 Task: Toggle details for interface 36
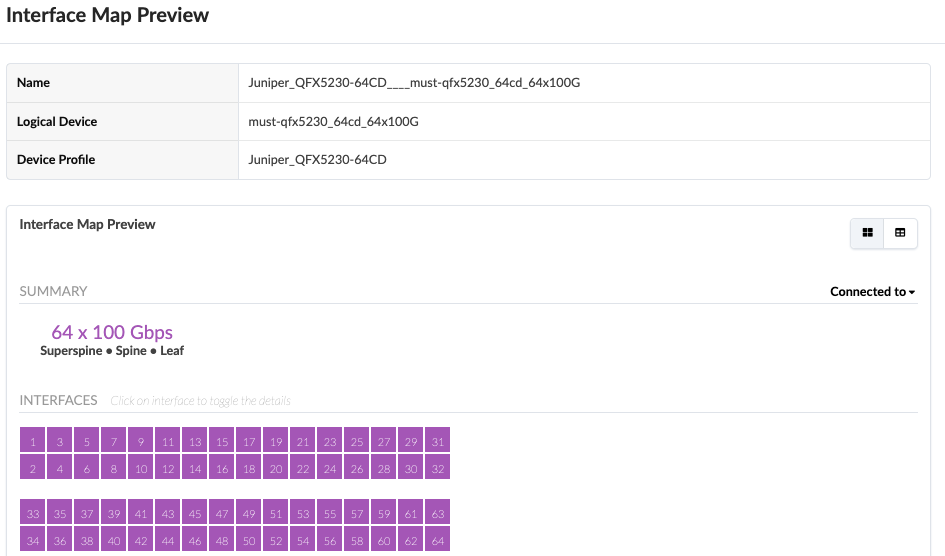60,539
